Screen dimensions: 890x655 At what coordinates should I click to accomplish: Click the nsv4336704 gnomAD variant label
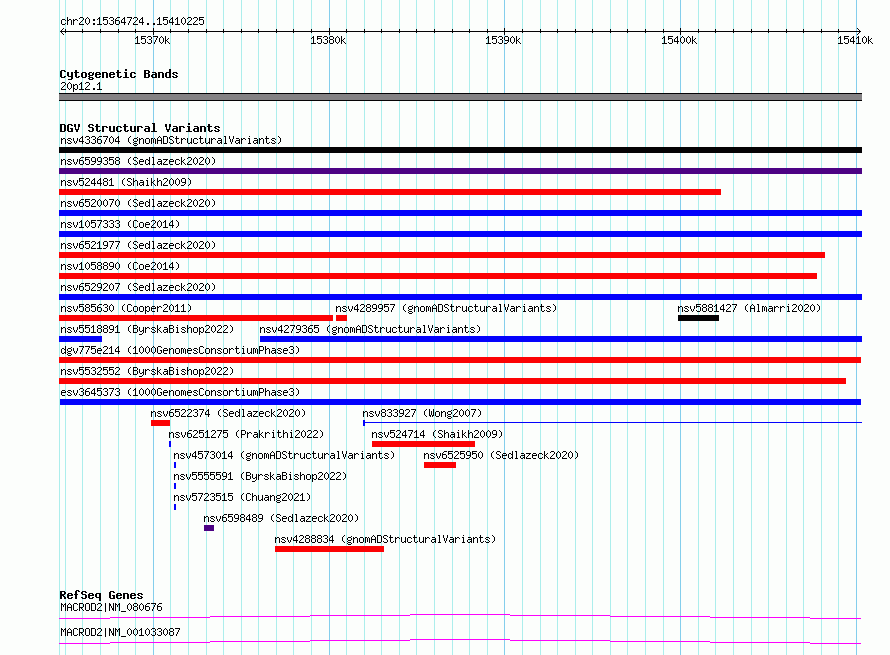point(171,140)
